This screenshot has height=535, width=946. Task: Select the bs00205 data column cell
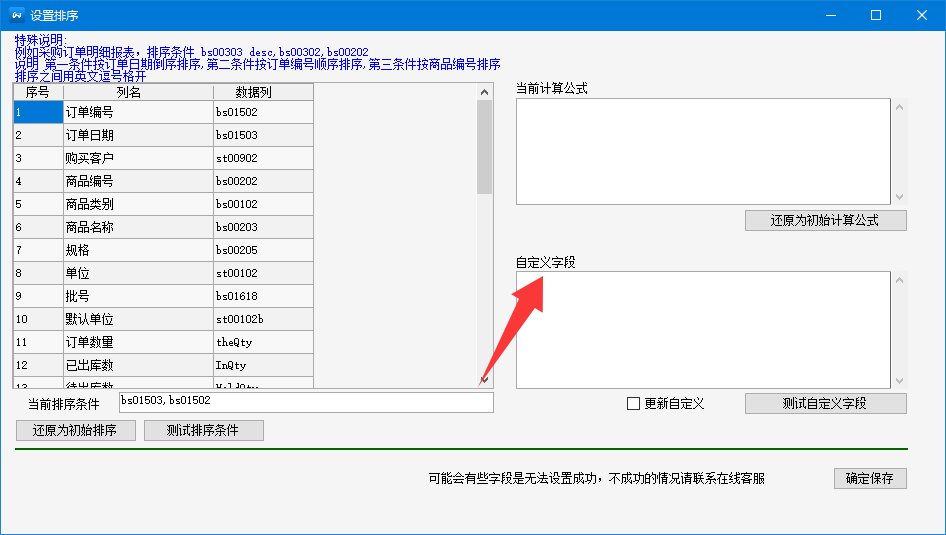point(263,251)
